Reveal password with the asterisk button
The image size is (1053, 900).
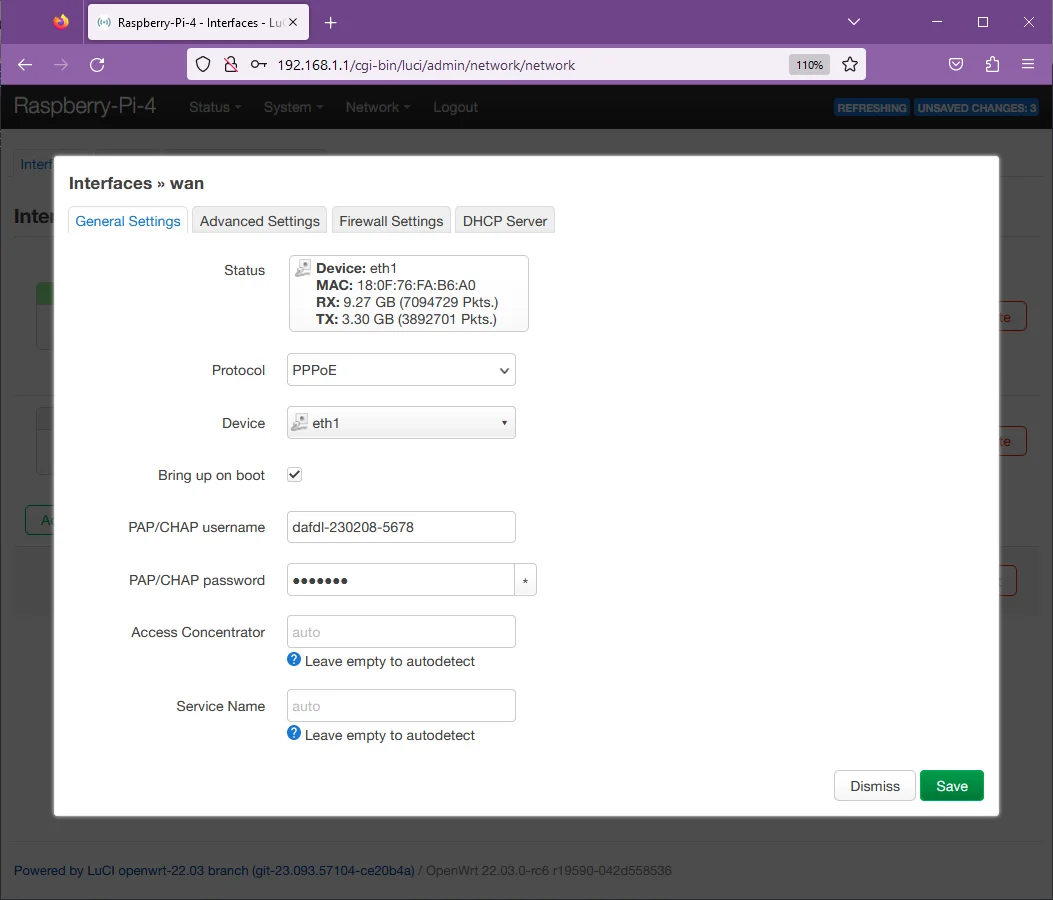point(525,581)
